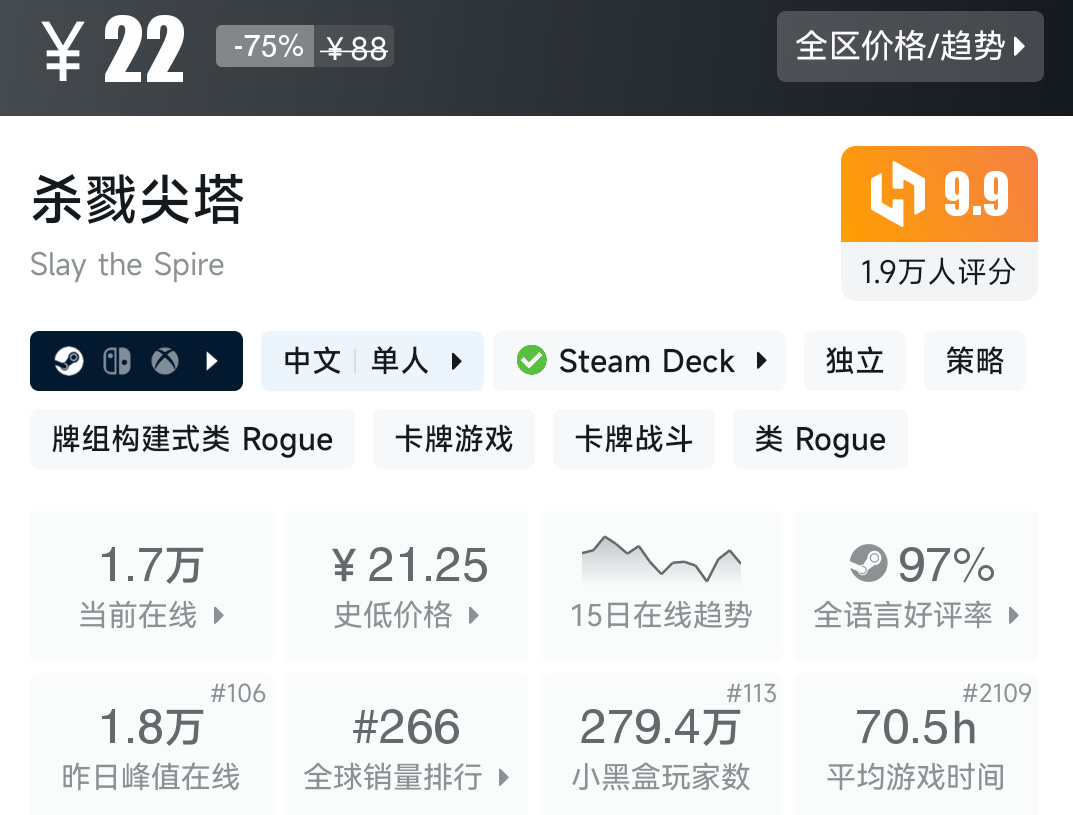Click the 杀戮尖塔 game title
The image size is (1073, 815).
(x=138, y=199)
